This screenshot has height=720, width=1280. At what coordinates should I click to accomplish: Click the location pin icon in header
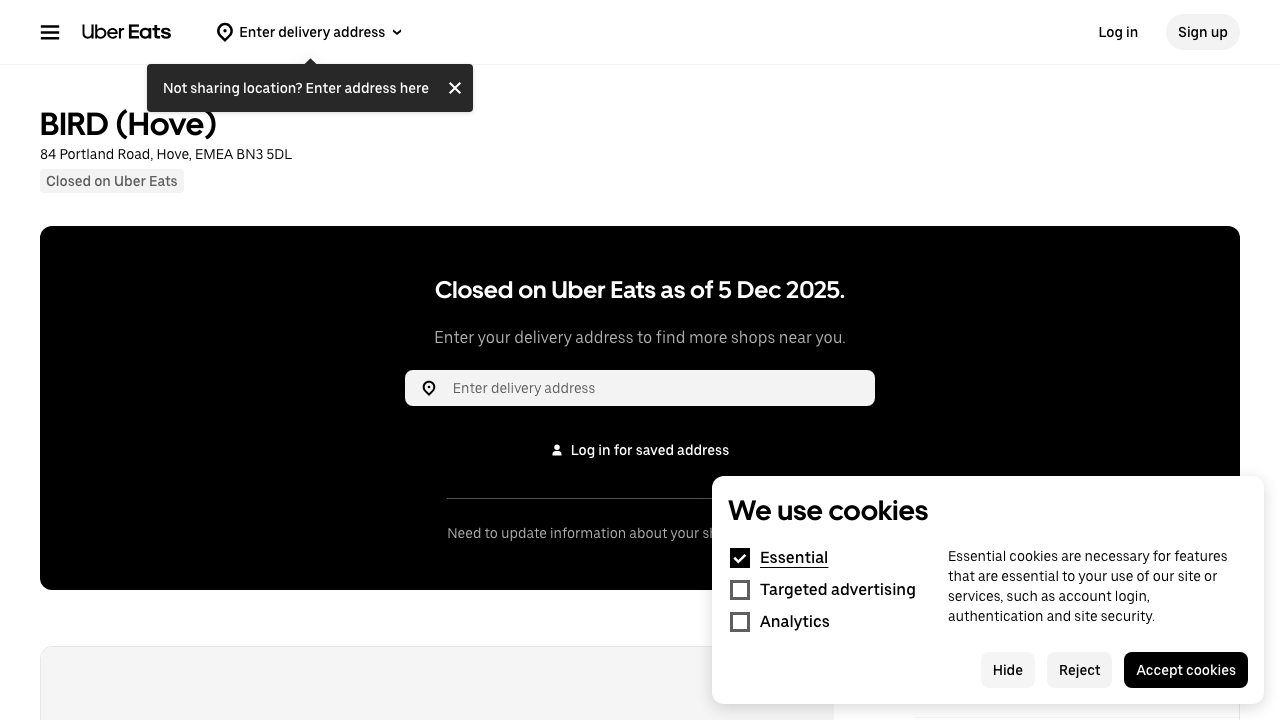click(225, 33)
